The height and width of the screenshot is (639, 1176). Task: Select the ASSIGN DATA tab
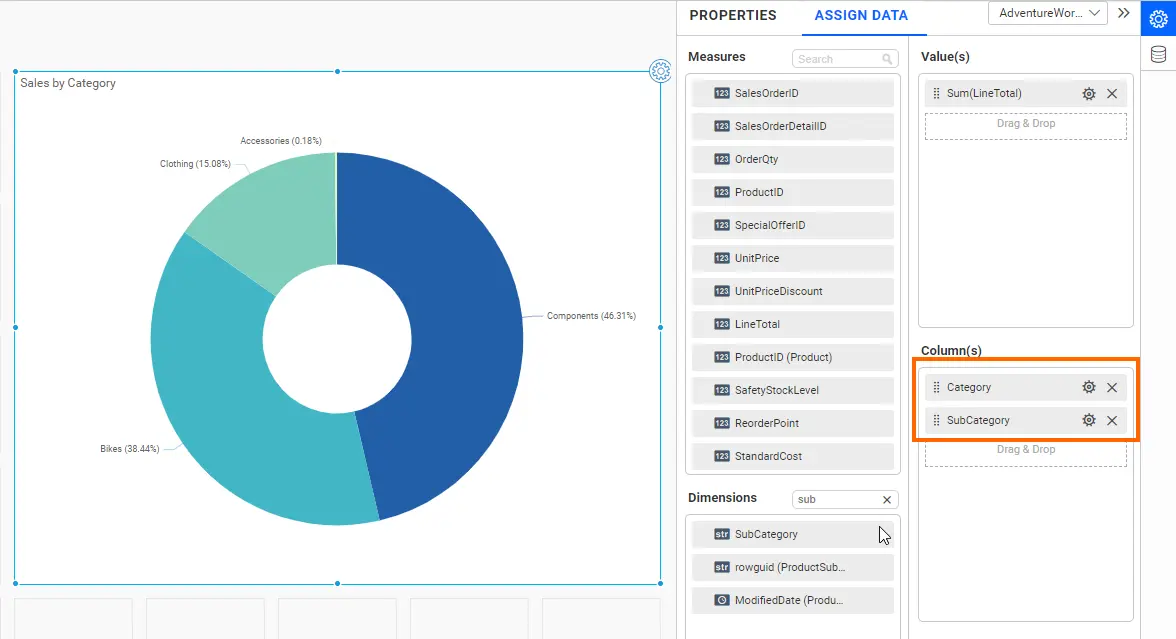click(x=861, y=16)
